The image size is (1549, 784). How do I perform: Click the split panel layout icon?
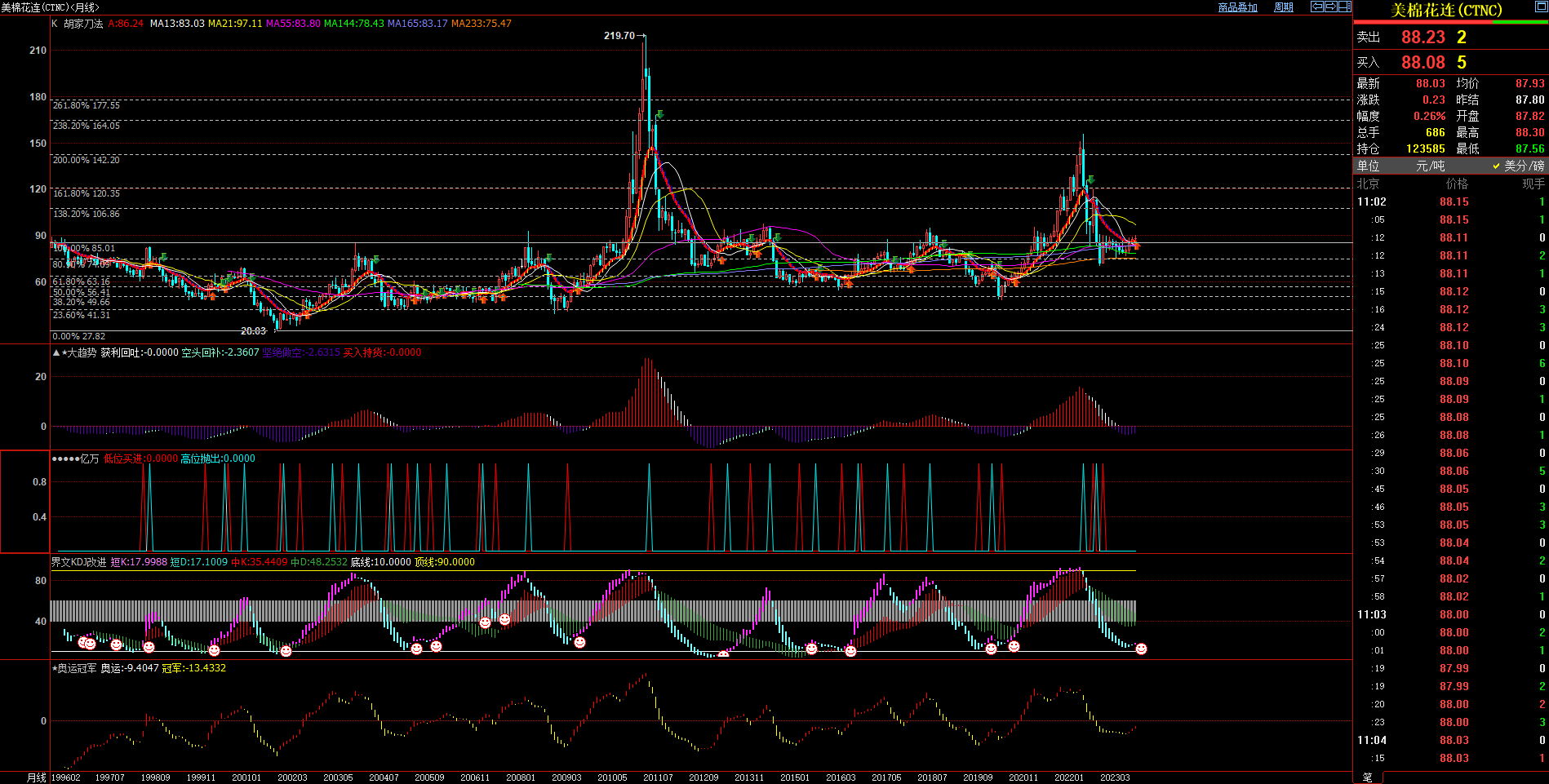1344,7
